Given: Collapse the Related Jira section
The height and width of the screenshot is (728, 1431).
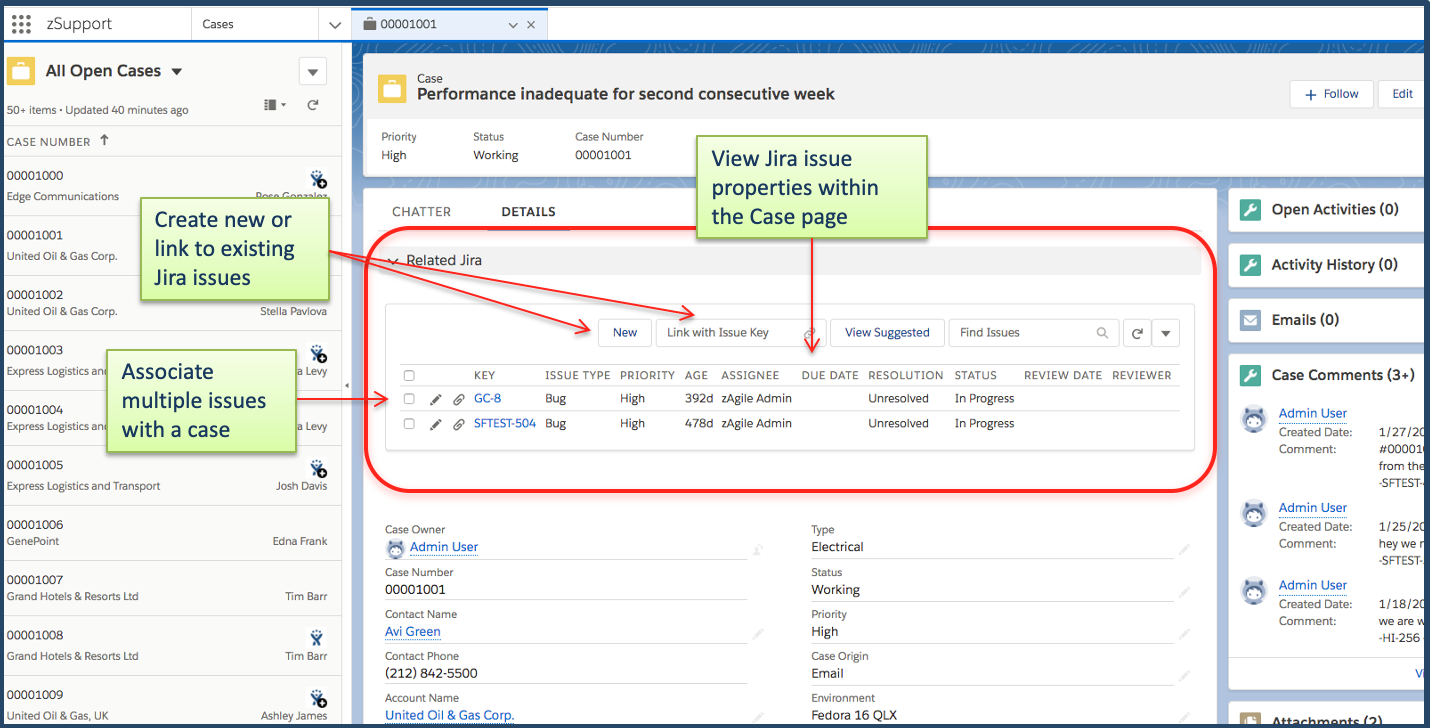Looking at the screenshot, I should tap(392, 261).
